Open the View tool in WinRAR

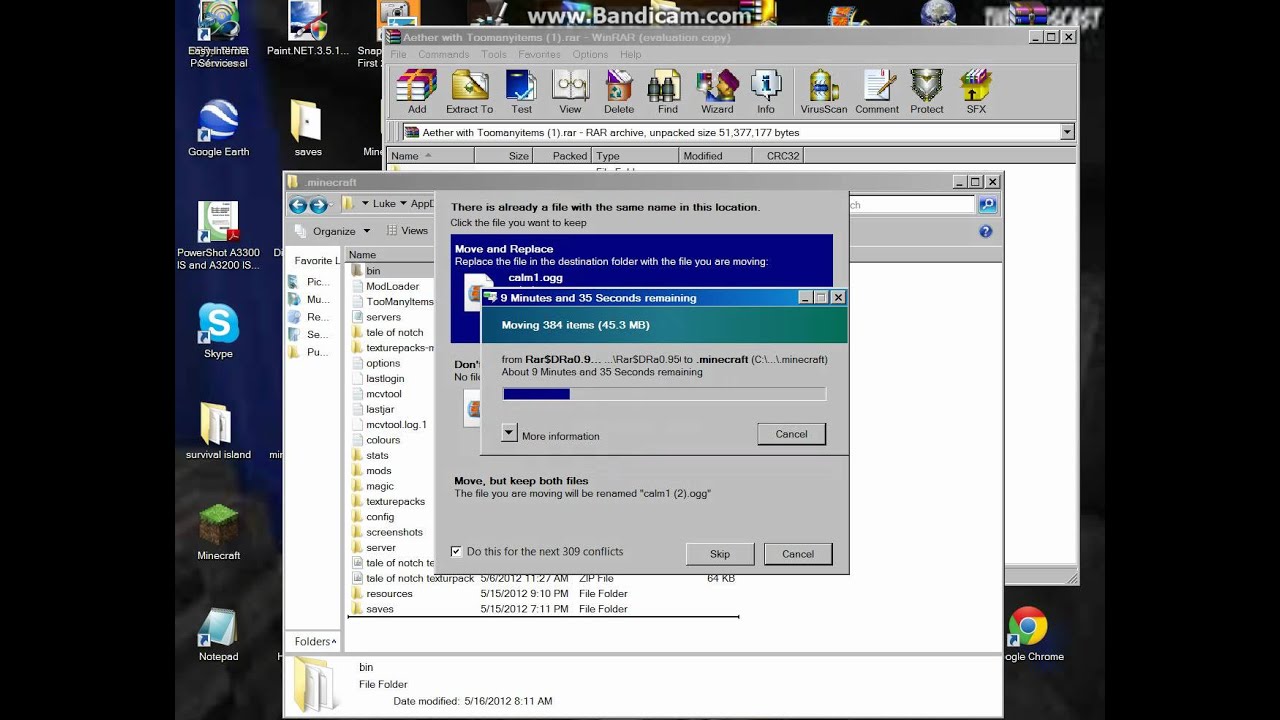pyautogui.click(x=570, y=91)
